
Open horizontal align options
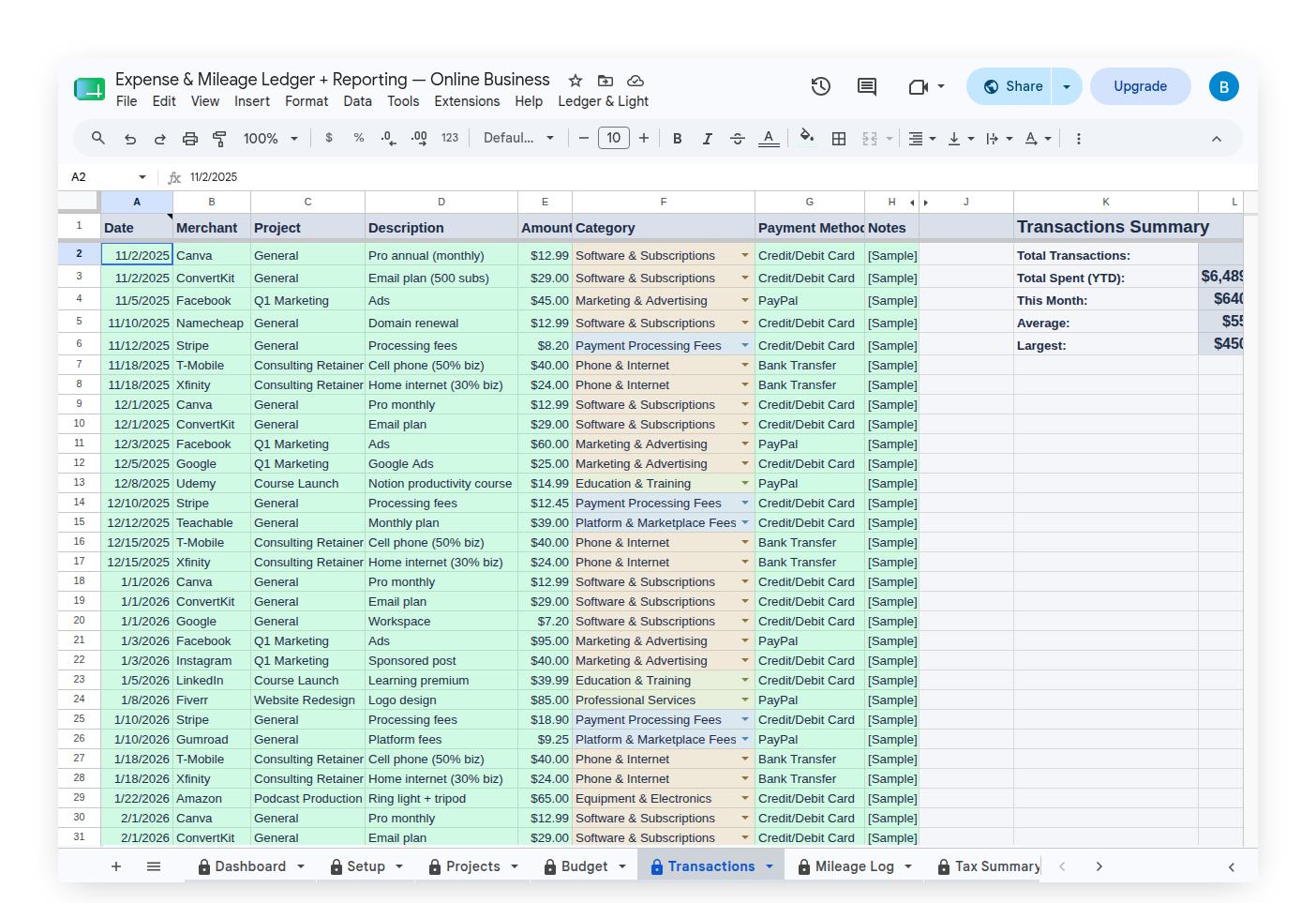[x=921, y=139]
